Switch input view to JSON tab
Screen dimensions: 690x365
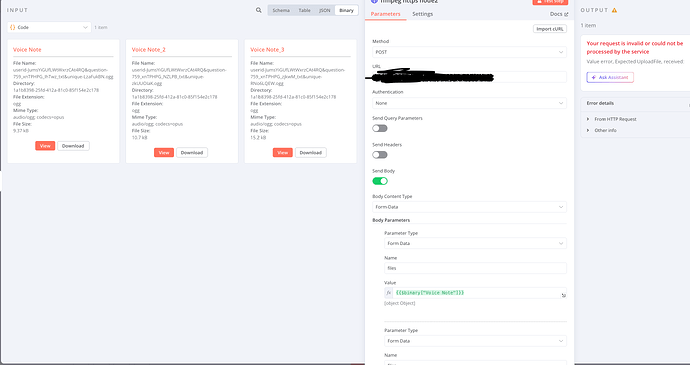coord(325,10)
